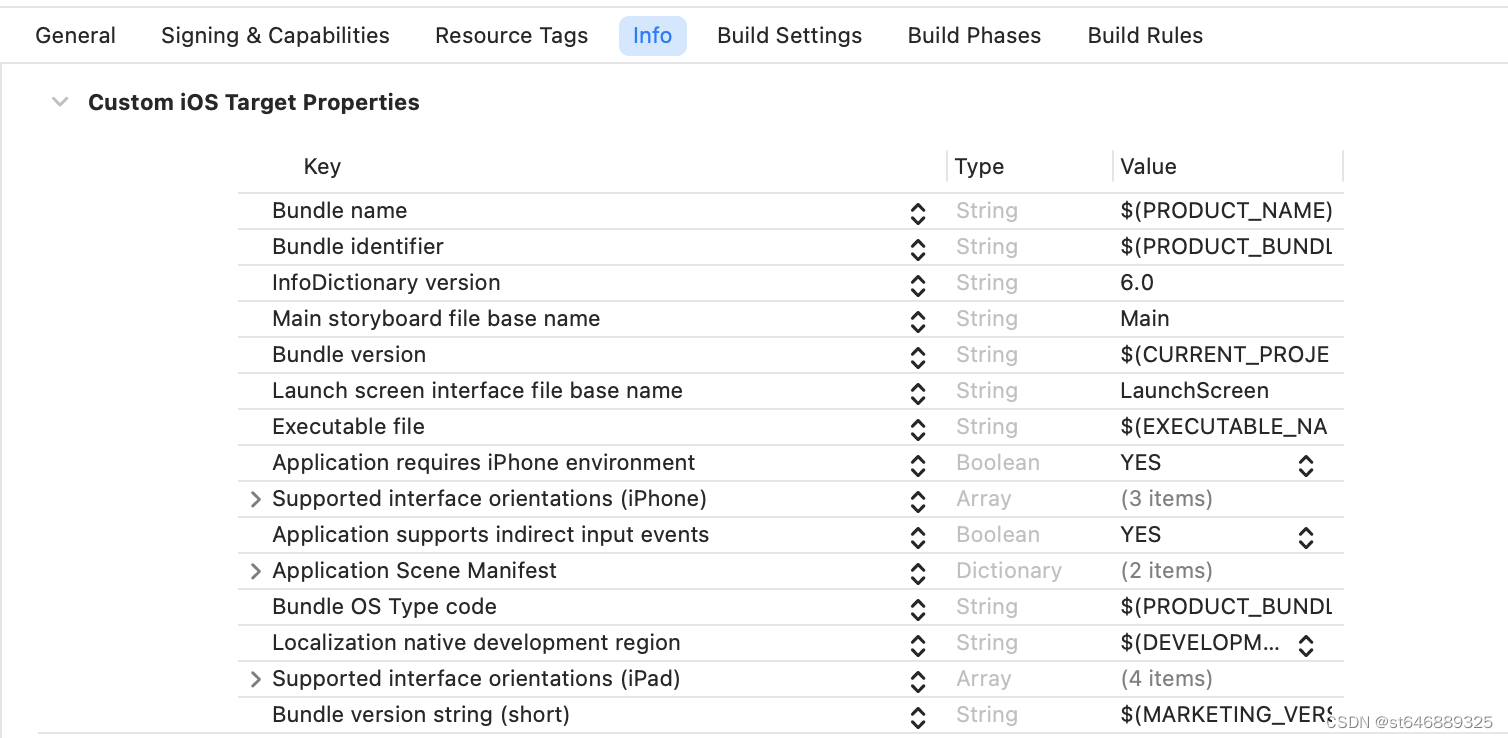Toggle YES value for Application requires iPhone environment
Viewport: 1508px width, 738px height.
pos(1305,465)
